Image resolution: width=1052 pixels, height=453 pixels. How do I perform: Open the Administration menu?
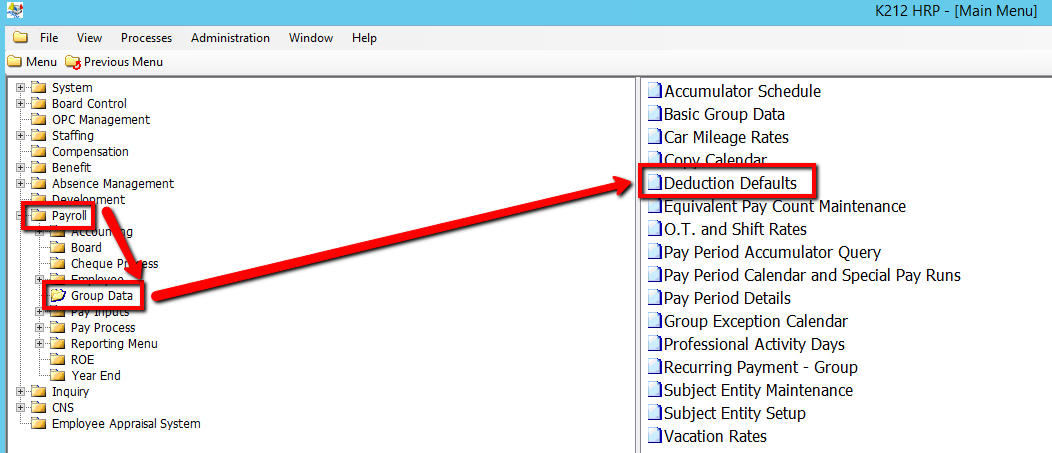click(x=230, y=38)
